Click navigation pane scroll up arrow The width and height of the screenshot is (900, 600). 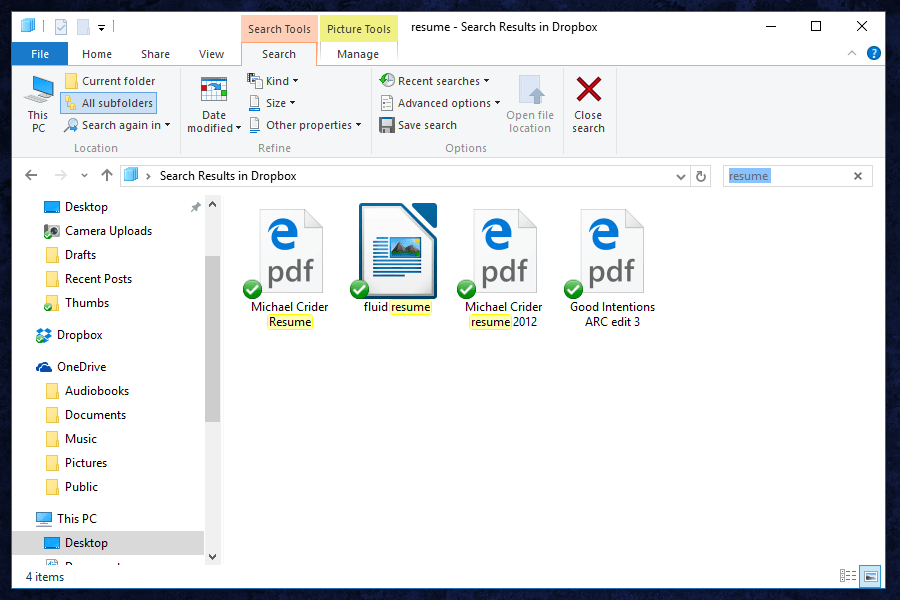212,204
